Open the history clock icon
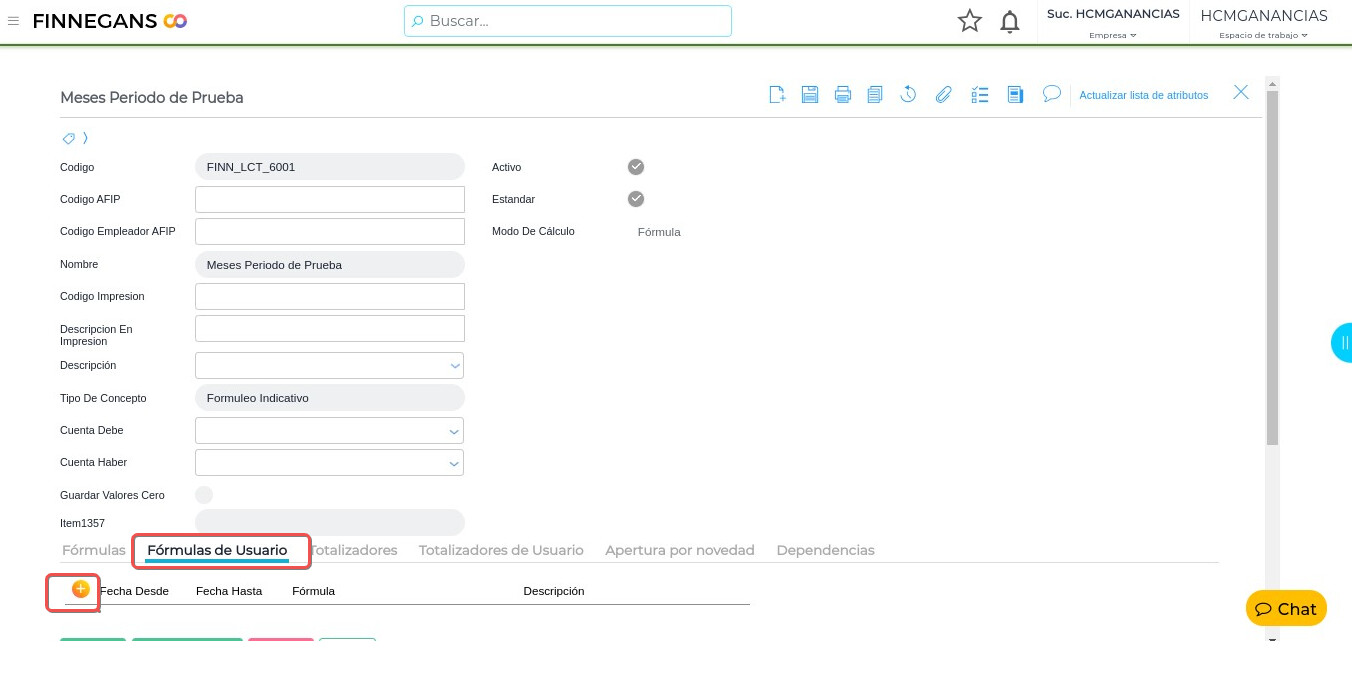Viewport: 1352px width, 691px height. coord(908,95)
